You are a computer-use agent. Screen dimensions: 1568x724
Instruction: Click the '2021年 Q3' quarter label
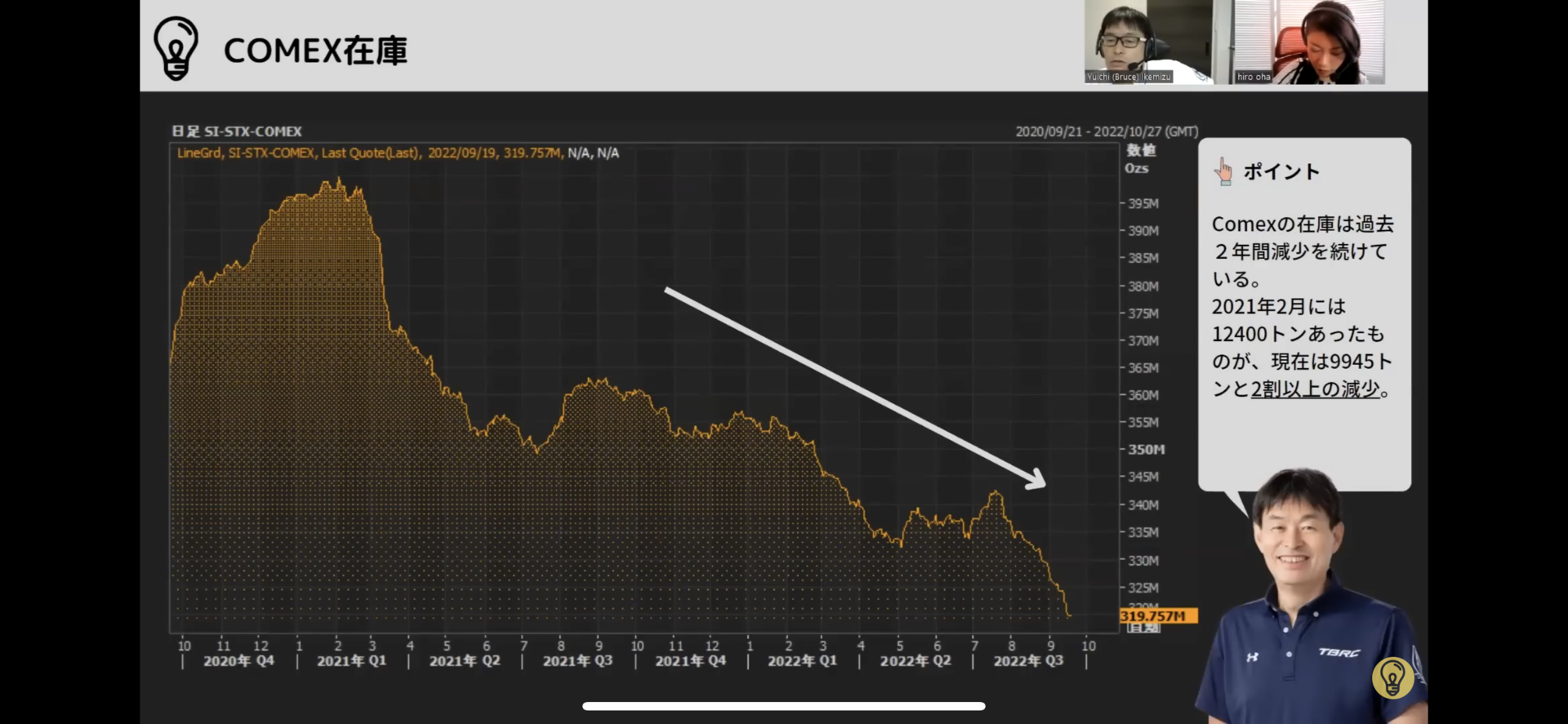(577, 661)
